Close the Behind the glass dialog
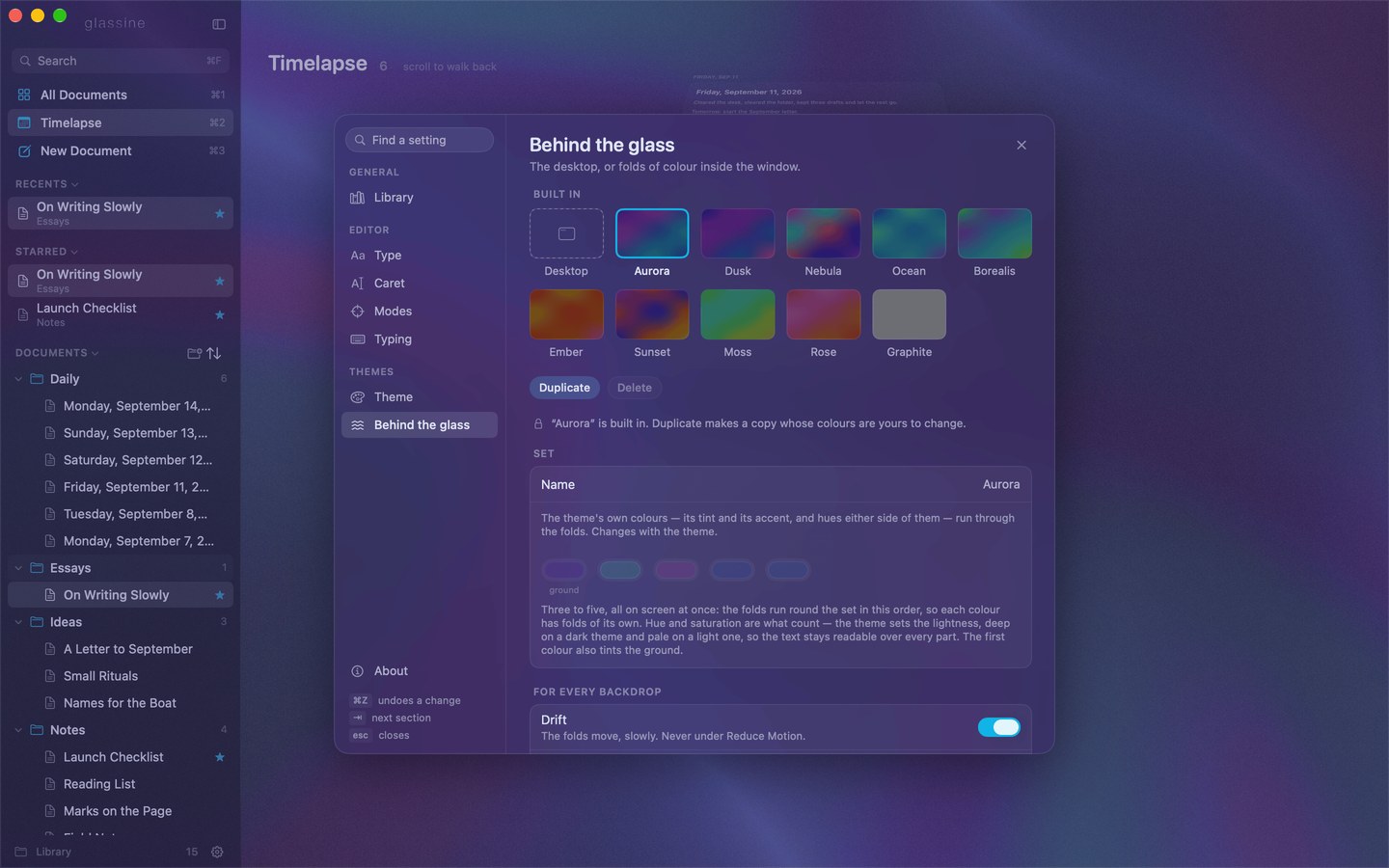This screenshot has width=1389, height=868. point(1021,145)
